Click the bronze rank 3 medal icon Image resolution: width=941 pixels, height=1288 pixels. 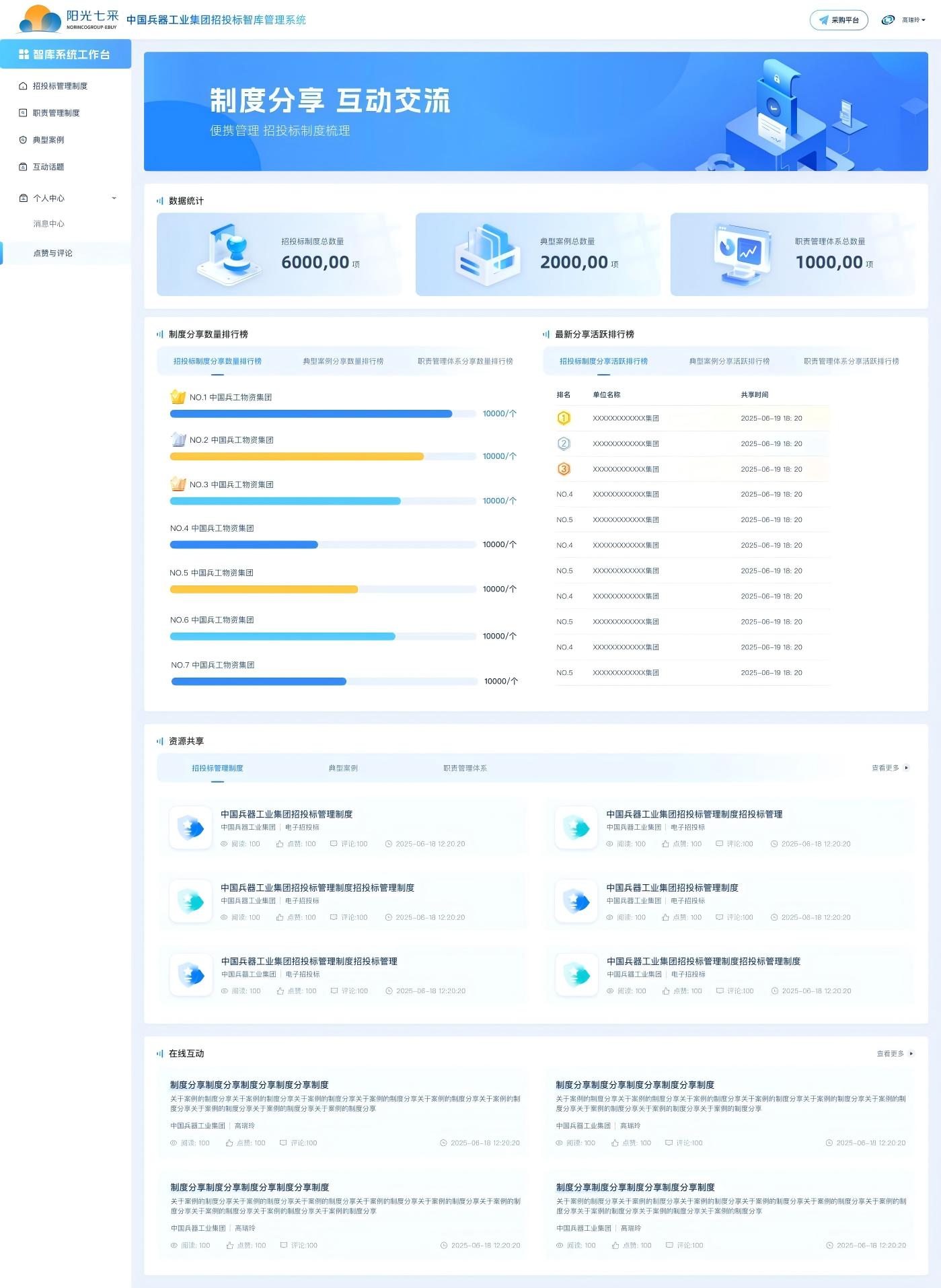tap(564, 469)
